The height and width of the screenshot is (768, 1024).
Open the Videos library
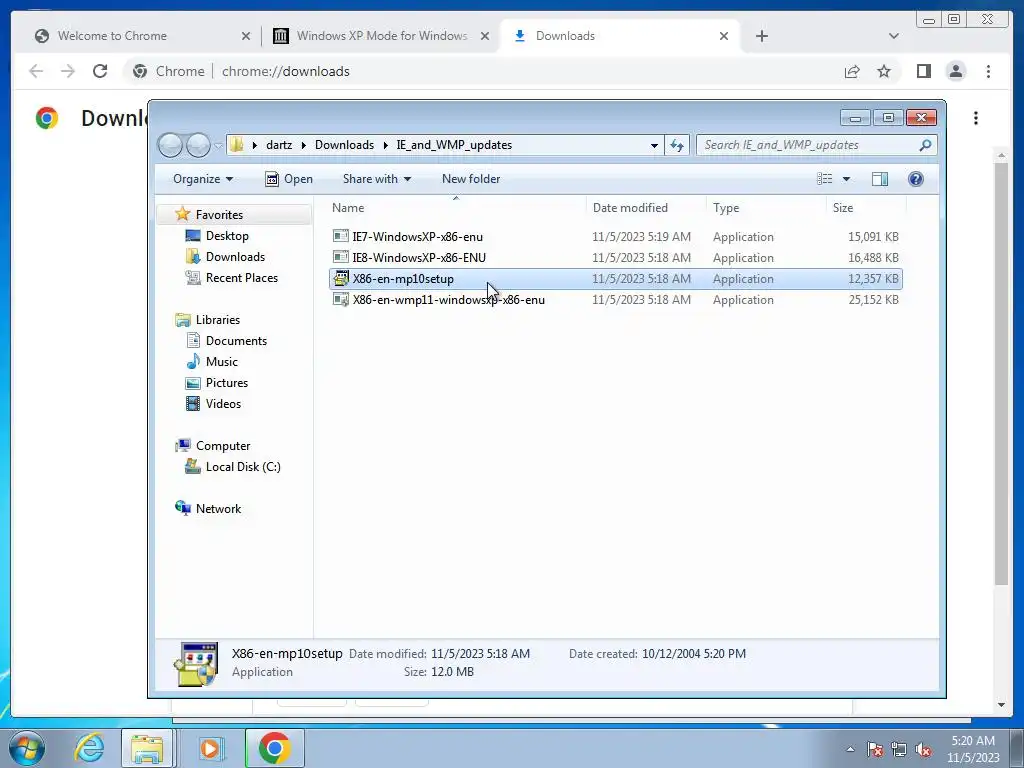223,404
